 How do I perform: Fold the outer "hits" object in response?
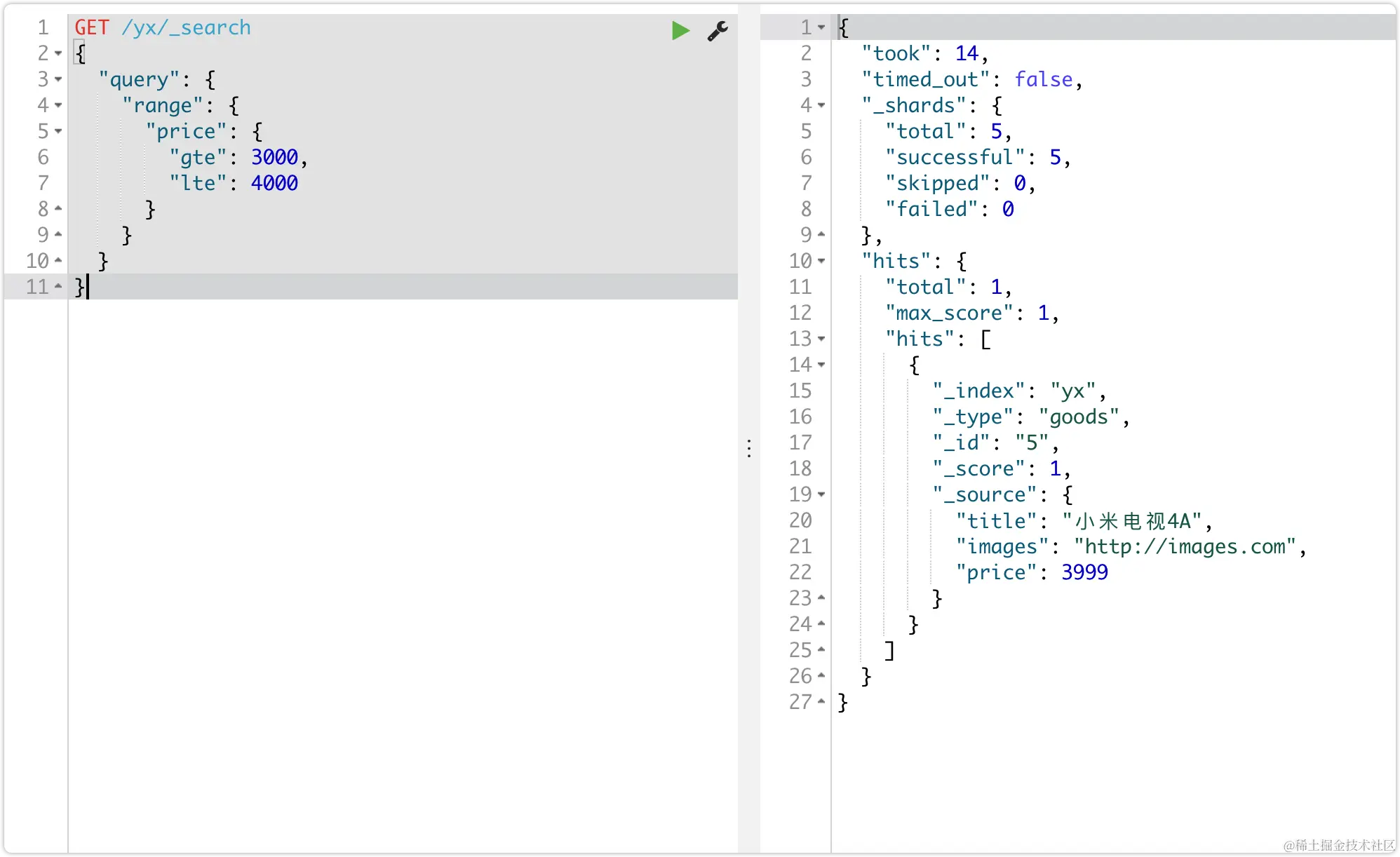click(x=821, y=261)
